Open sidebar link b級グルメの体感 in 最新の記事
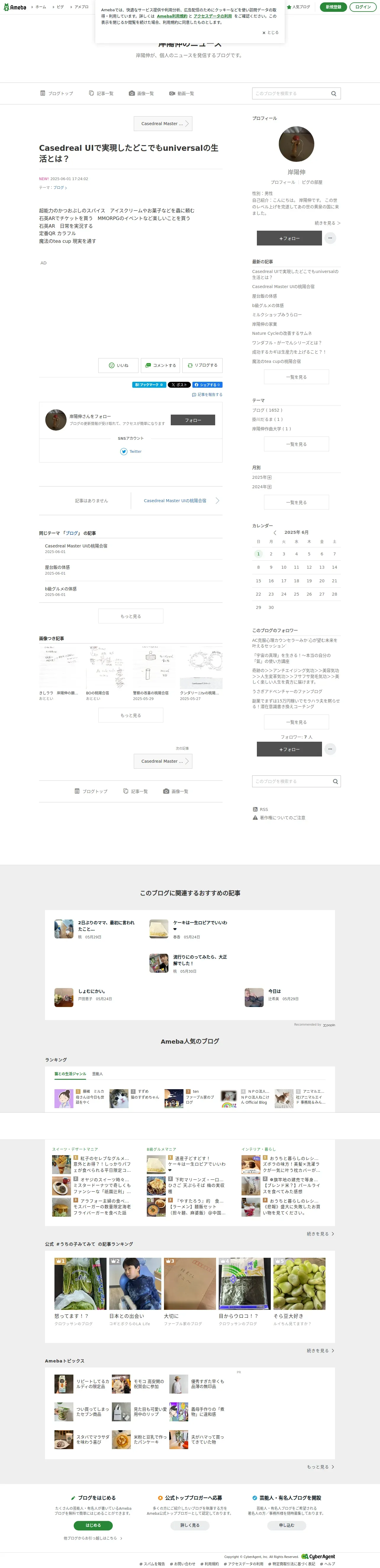Viewport: 380px width, 1568px height. (x=268, y=305)
